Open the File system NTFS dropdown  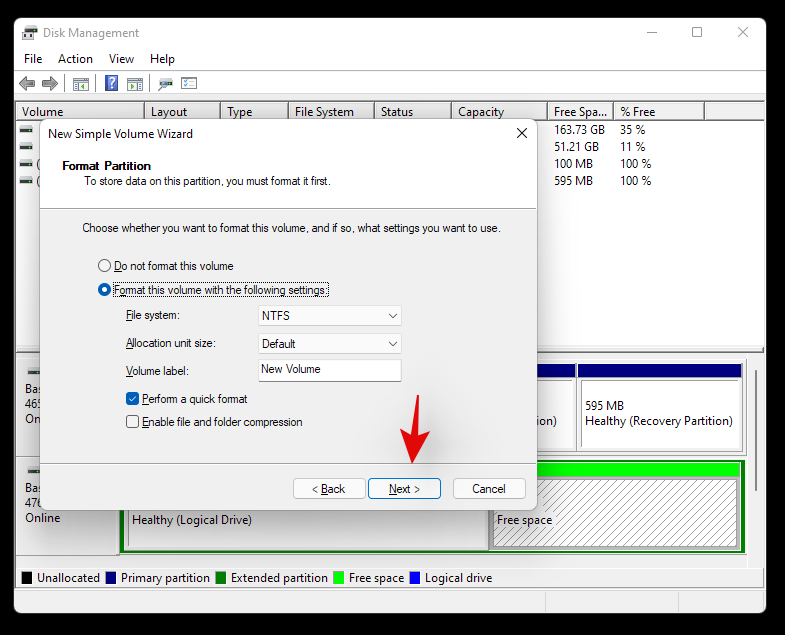click(330, 316)
